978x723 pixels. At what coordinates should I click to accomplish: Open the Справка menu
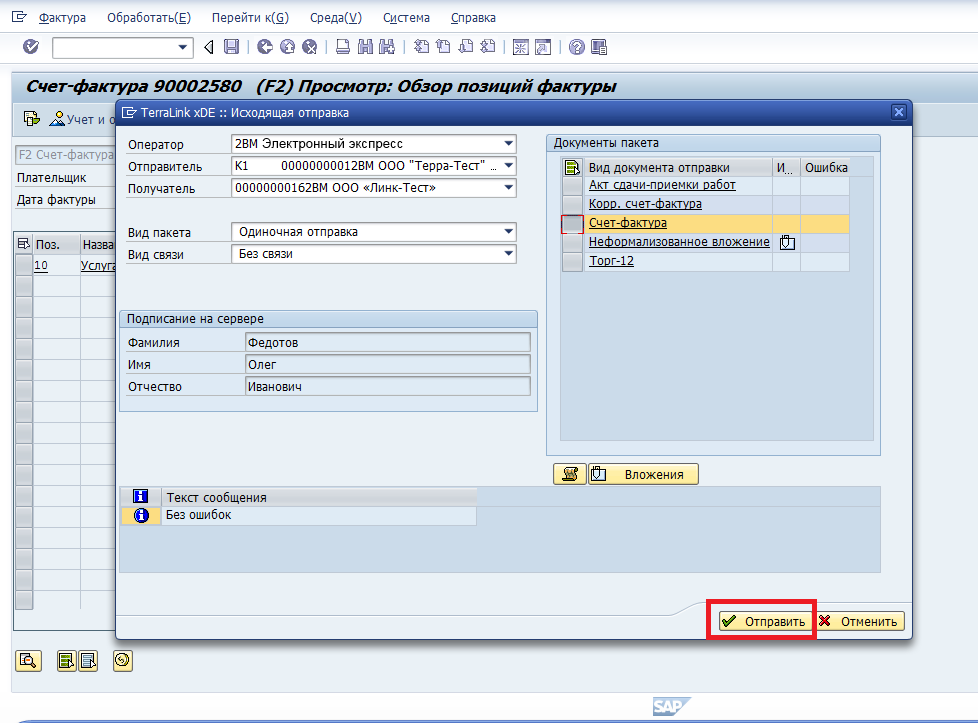click(473, 18)
